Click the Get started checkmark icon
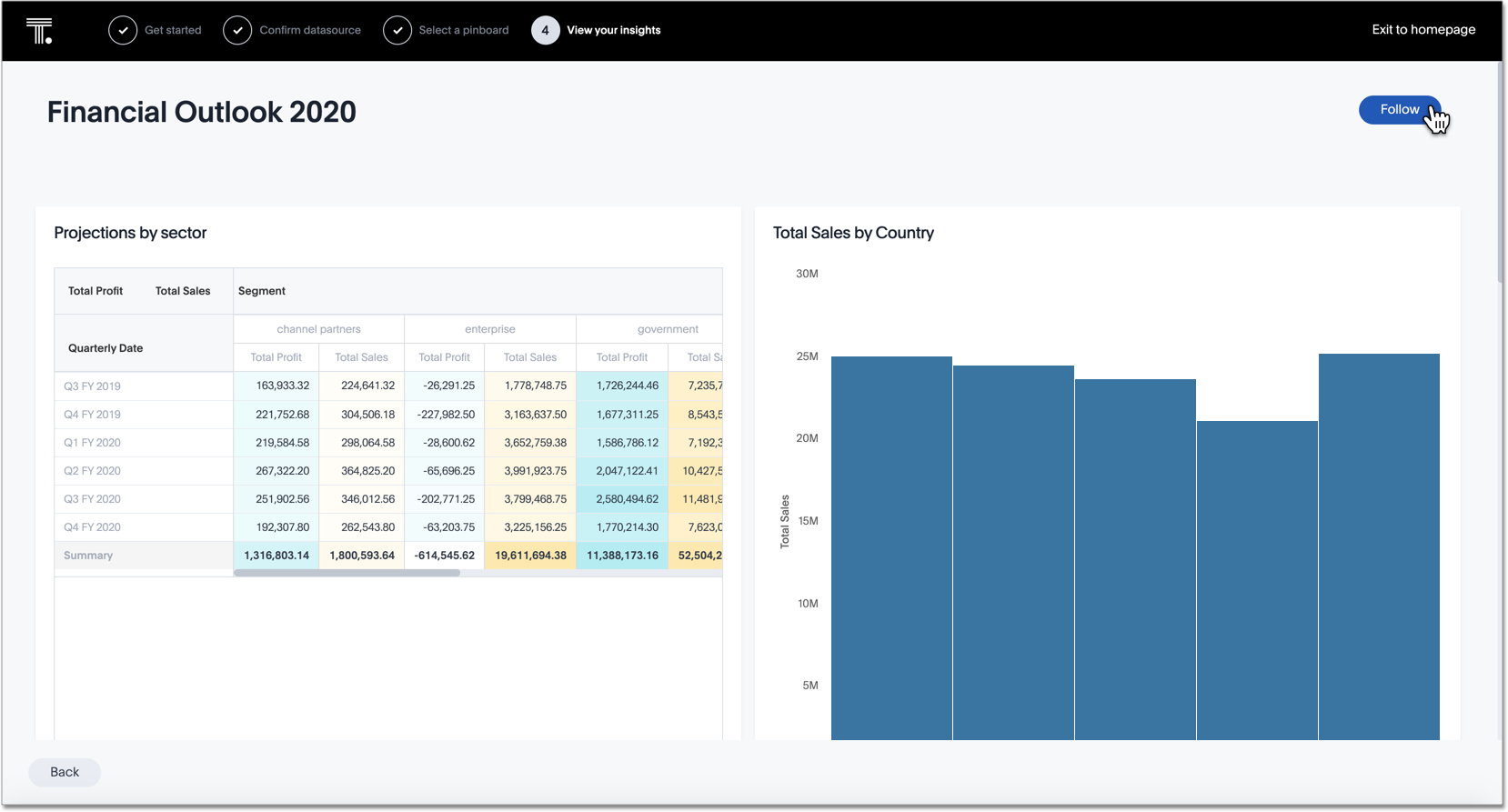Image resolution: width=1508 pixels, height=812 pixels. [x=123, y=30]
